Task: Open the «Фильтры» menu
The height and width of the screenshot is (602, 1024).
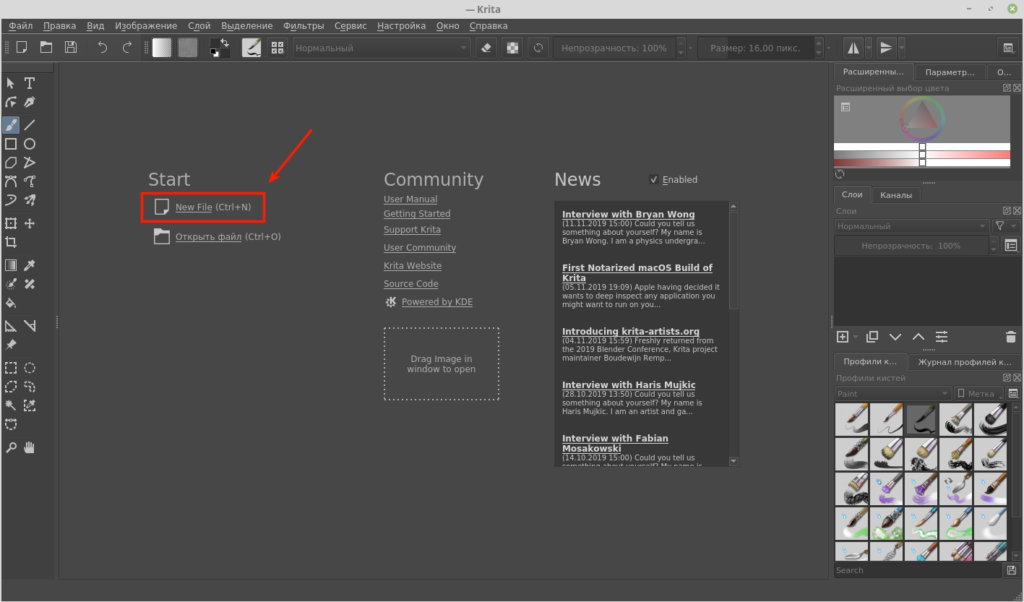Action: tap(303, 25)
